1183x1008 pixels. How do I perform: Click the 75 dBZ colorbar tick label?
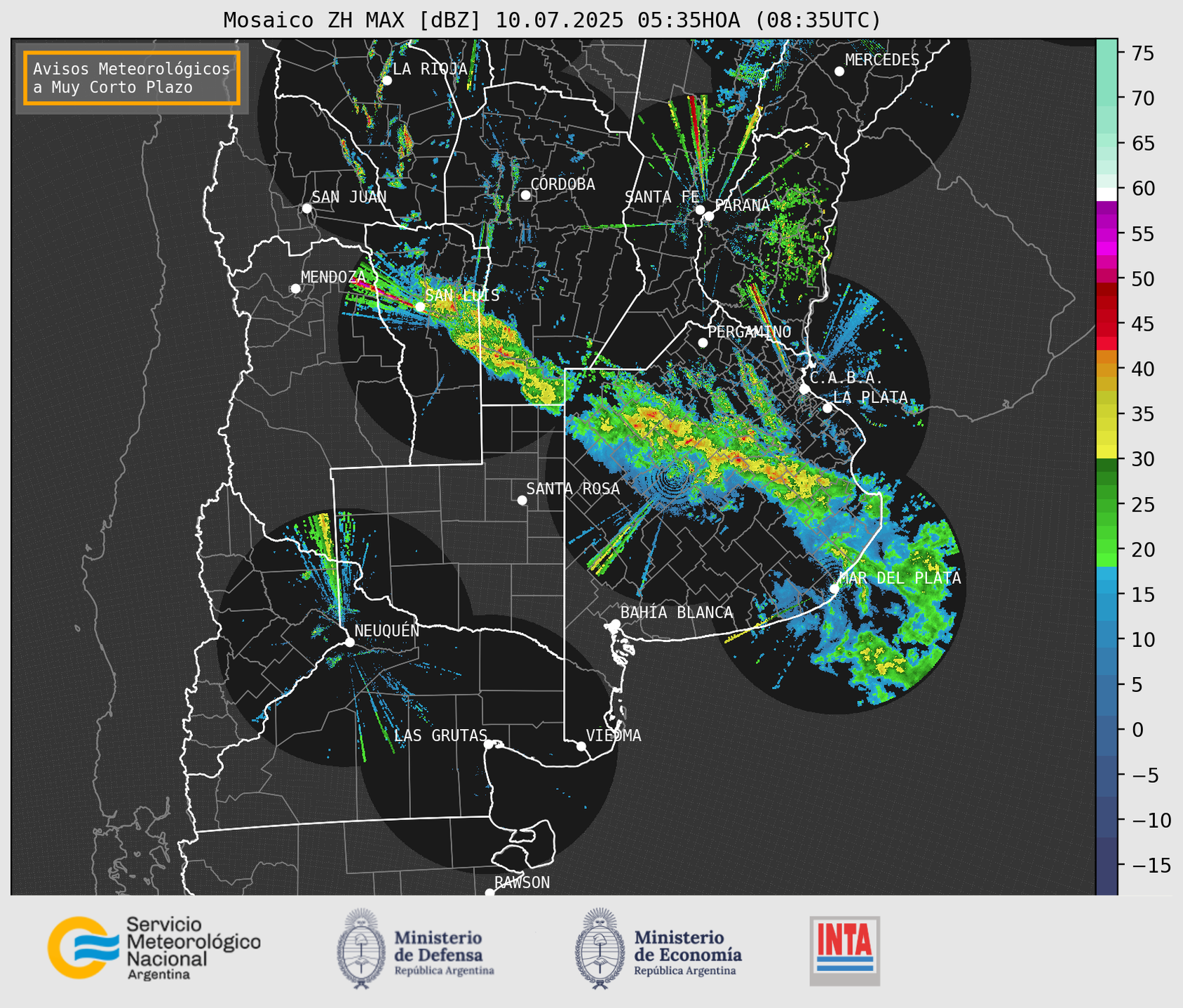(1142, 53)
